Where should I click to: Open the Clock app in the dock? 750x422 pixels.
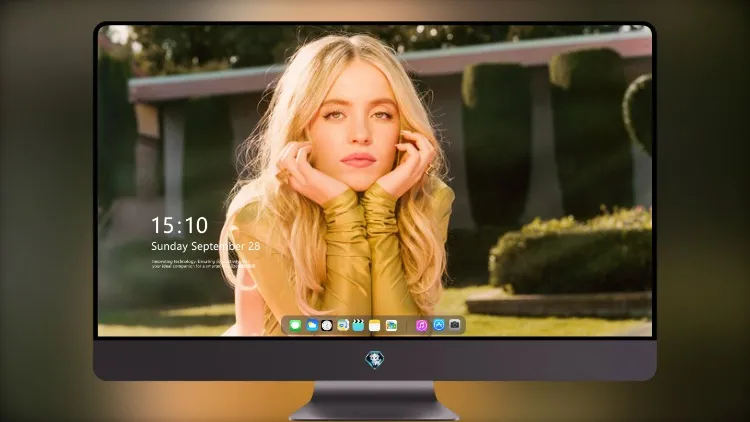[x=327, y=325]
